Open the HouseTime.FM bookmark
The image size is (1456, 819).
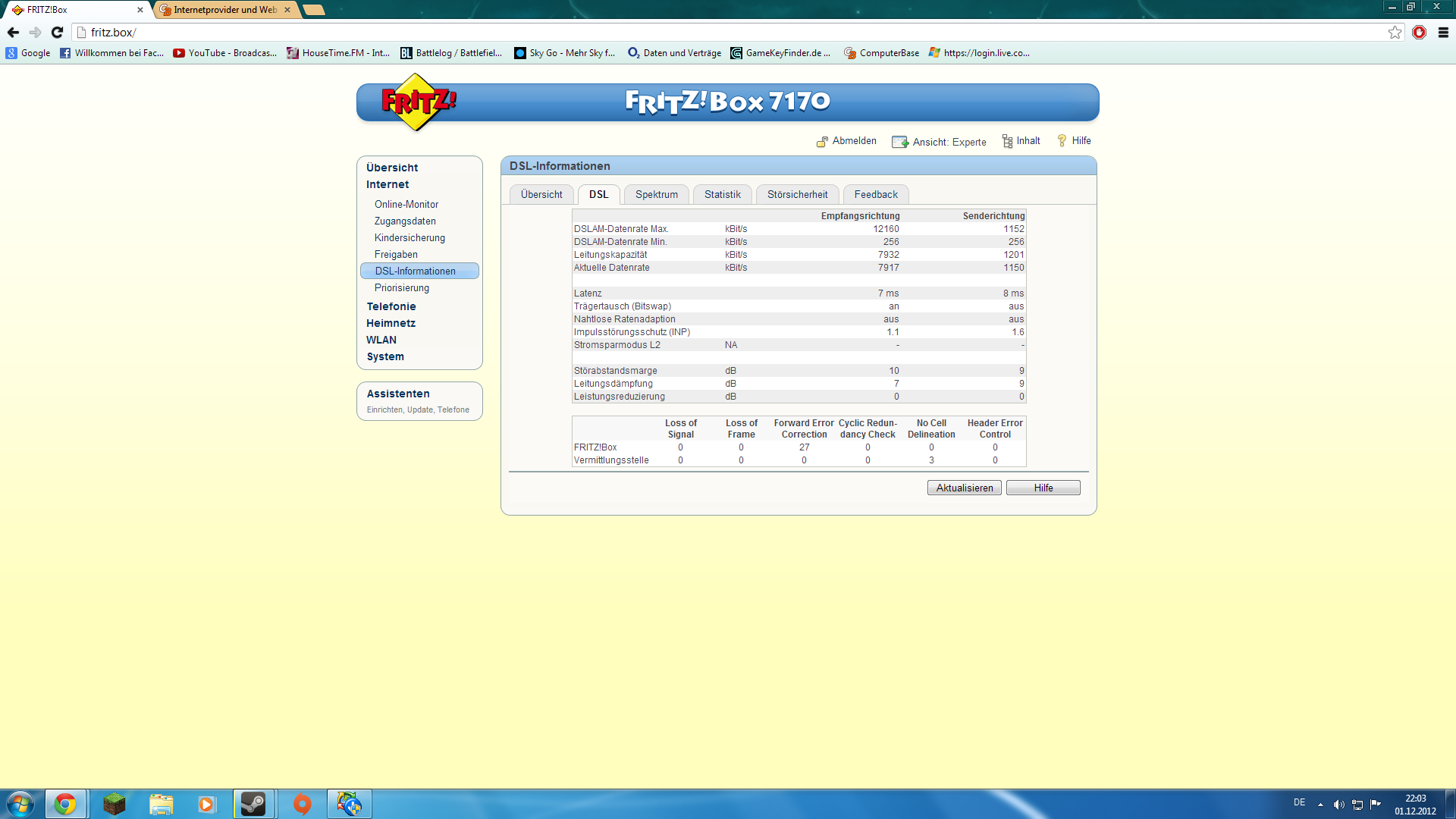point(338,53)
